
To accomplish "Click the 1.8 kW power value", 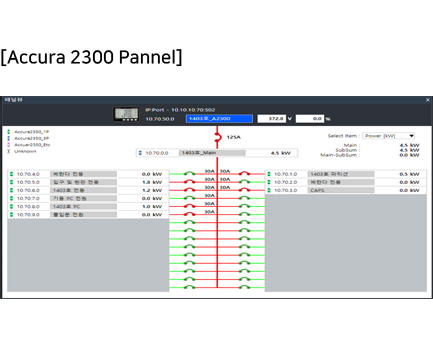I will [x=152, y=182].
